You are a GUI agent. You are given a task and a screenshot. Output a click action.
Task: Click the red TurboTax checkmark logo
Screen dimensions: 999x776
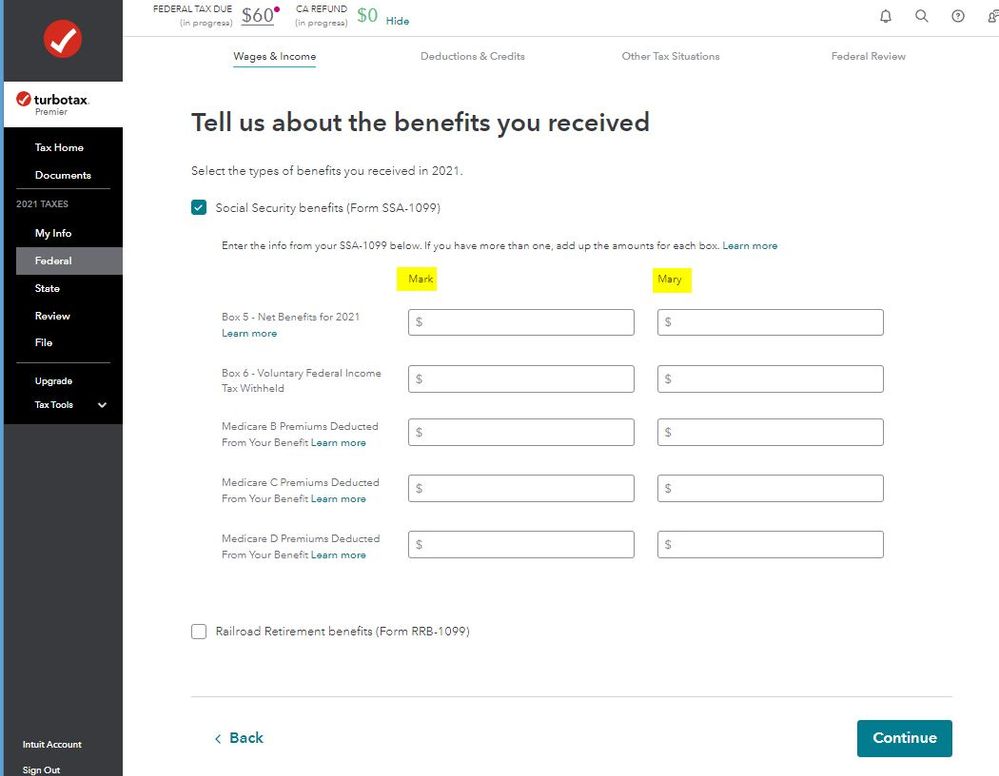click(x=62, y=39)
